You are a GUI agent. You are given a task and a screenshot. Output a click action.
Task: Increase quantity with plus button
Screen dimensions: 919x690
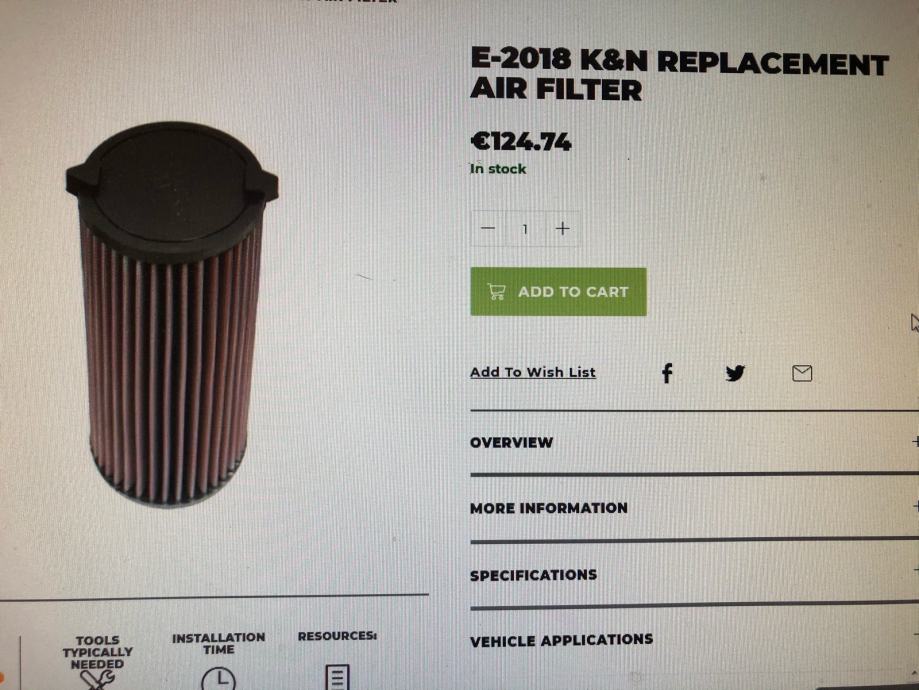(563, 228)
